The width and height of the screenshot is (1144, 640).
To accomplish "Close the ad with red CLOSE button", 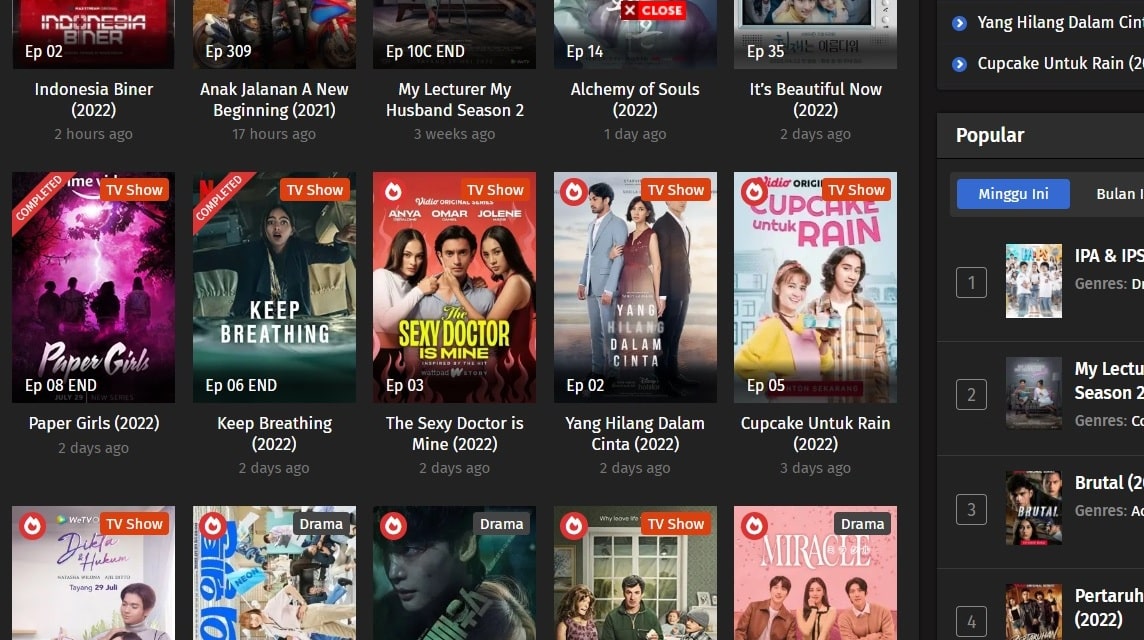I will coord(654,10).
